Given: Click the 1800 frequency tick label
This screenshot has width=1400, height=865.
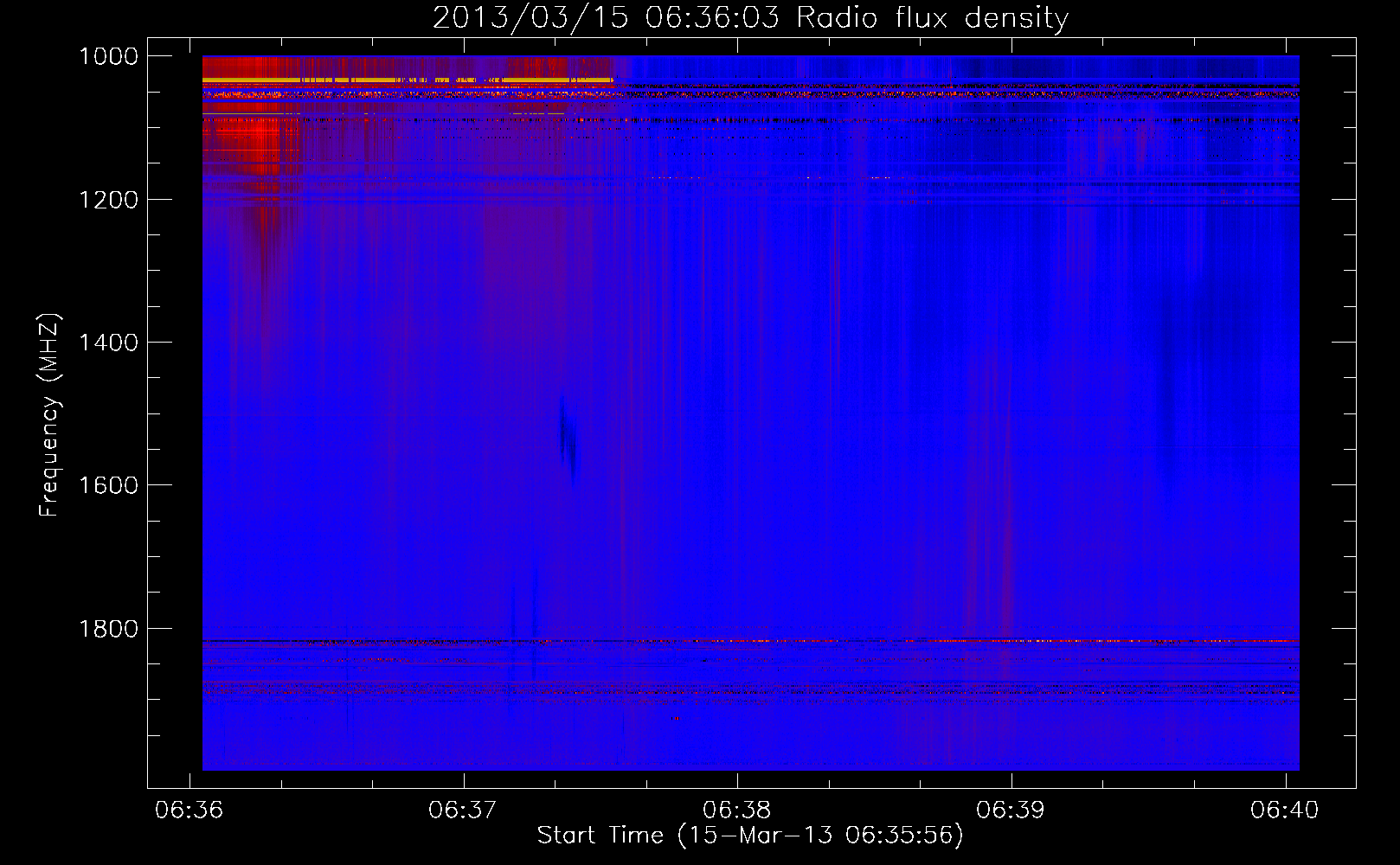Looking at the screenshot, I should (109, 628).
